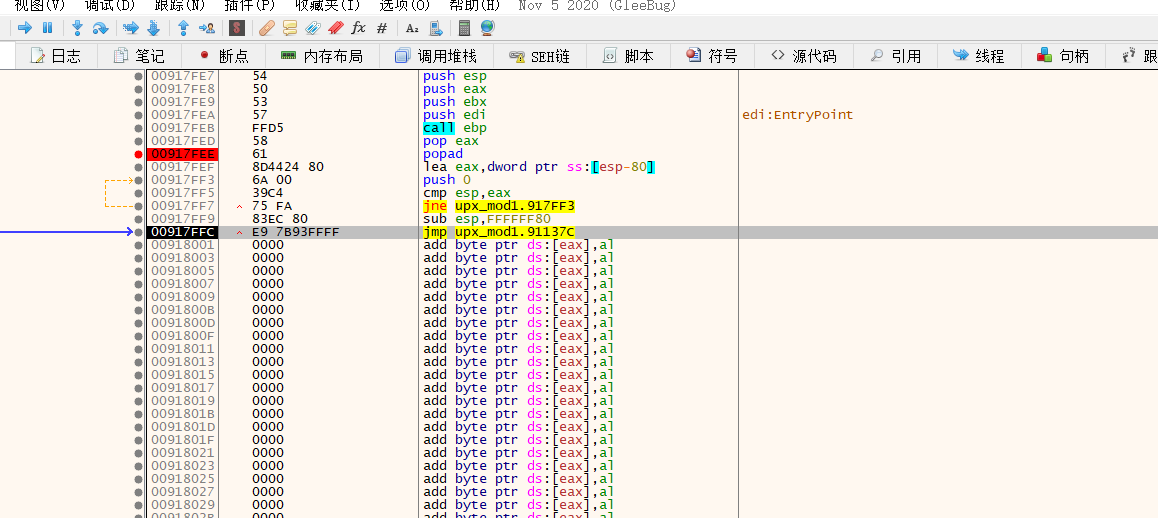
Task: Open the 收藏夹(I) menu
Action: [327, 6]
